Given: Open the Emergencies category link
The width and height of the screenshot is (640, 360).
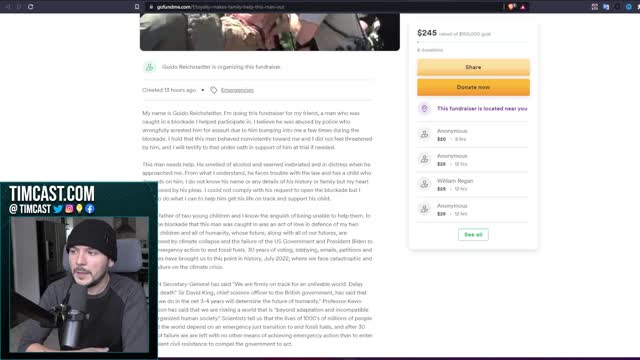Looking at the screenshot, I should click(x=237, y=90).
